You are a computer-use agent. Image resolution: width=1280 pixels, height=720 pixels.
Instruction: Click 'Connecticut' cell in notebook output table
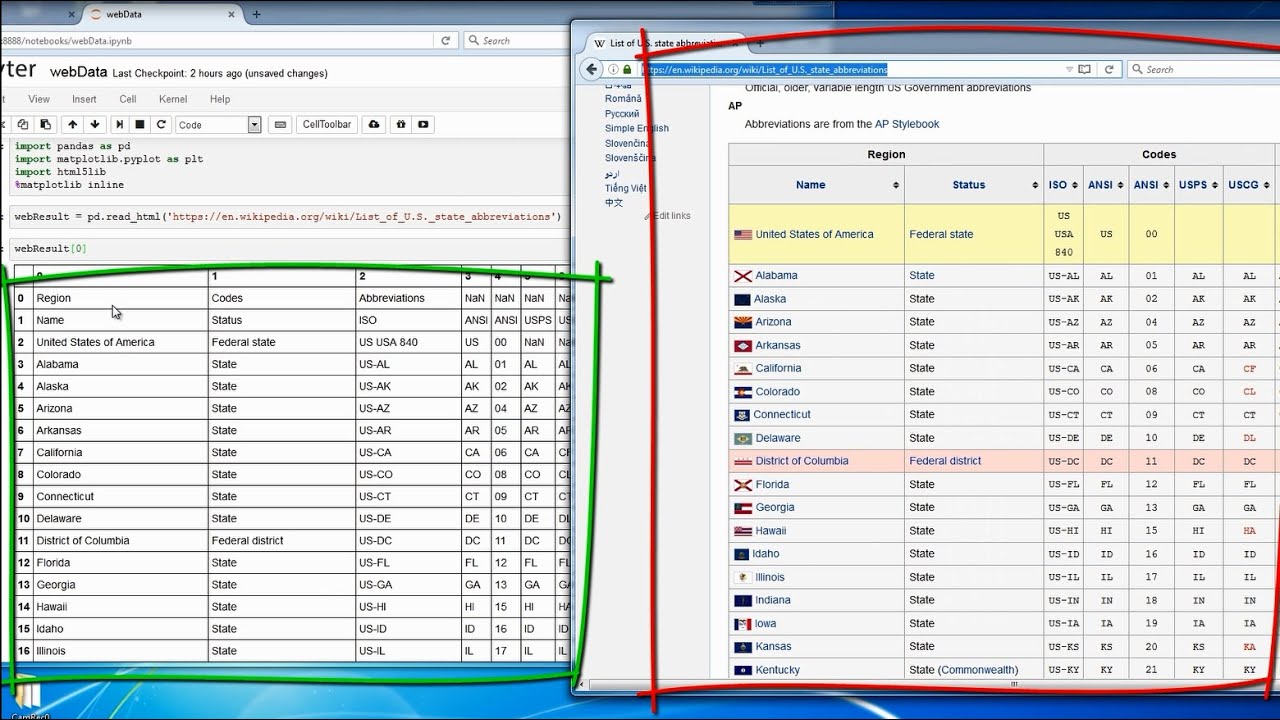(120, 497)
